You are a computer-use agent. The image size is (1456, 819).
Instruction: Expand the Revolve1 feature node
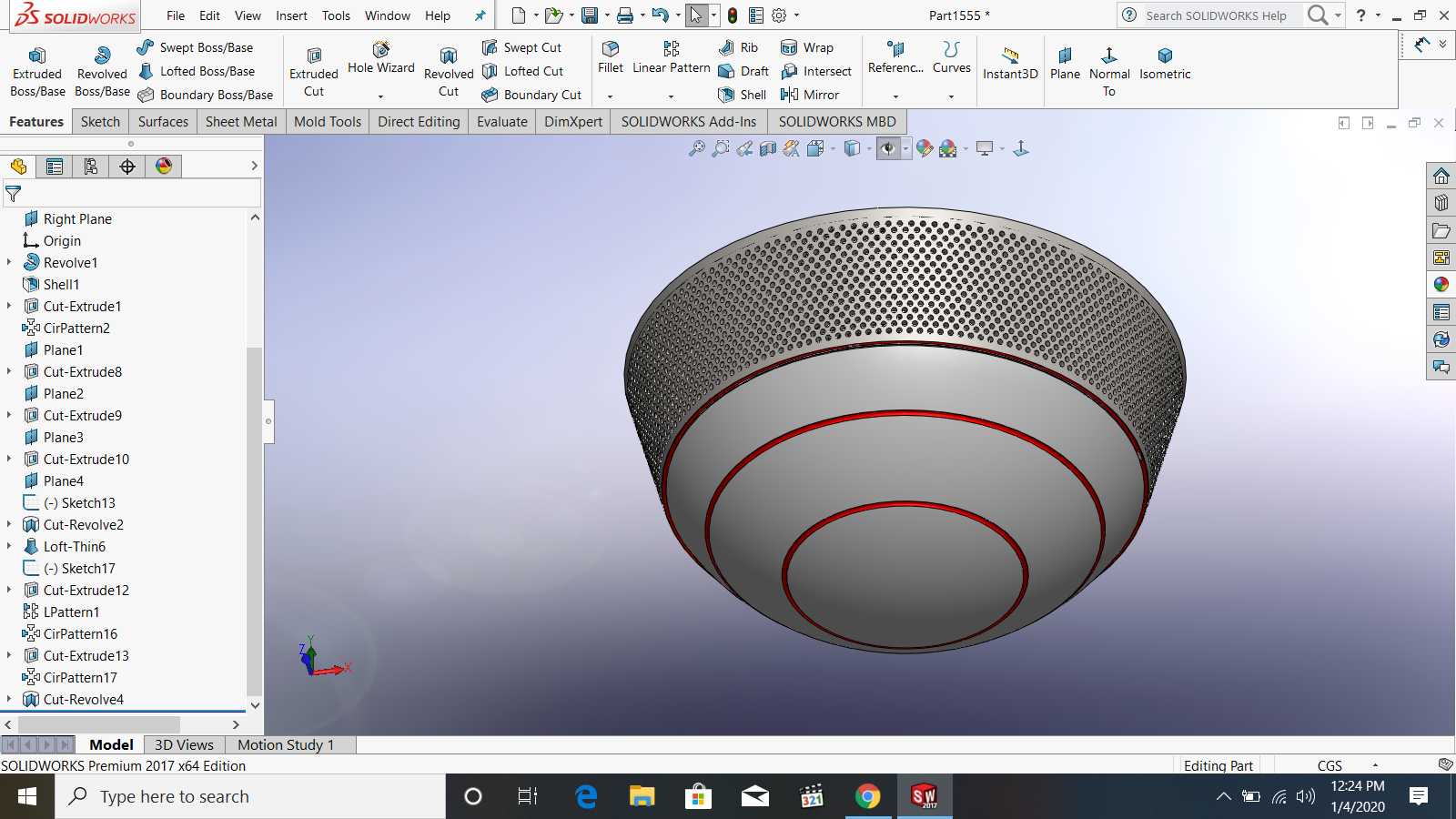pyautogui.click(x=9, y=262)
